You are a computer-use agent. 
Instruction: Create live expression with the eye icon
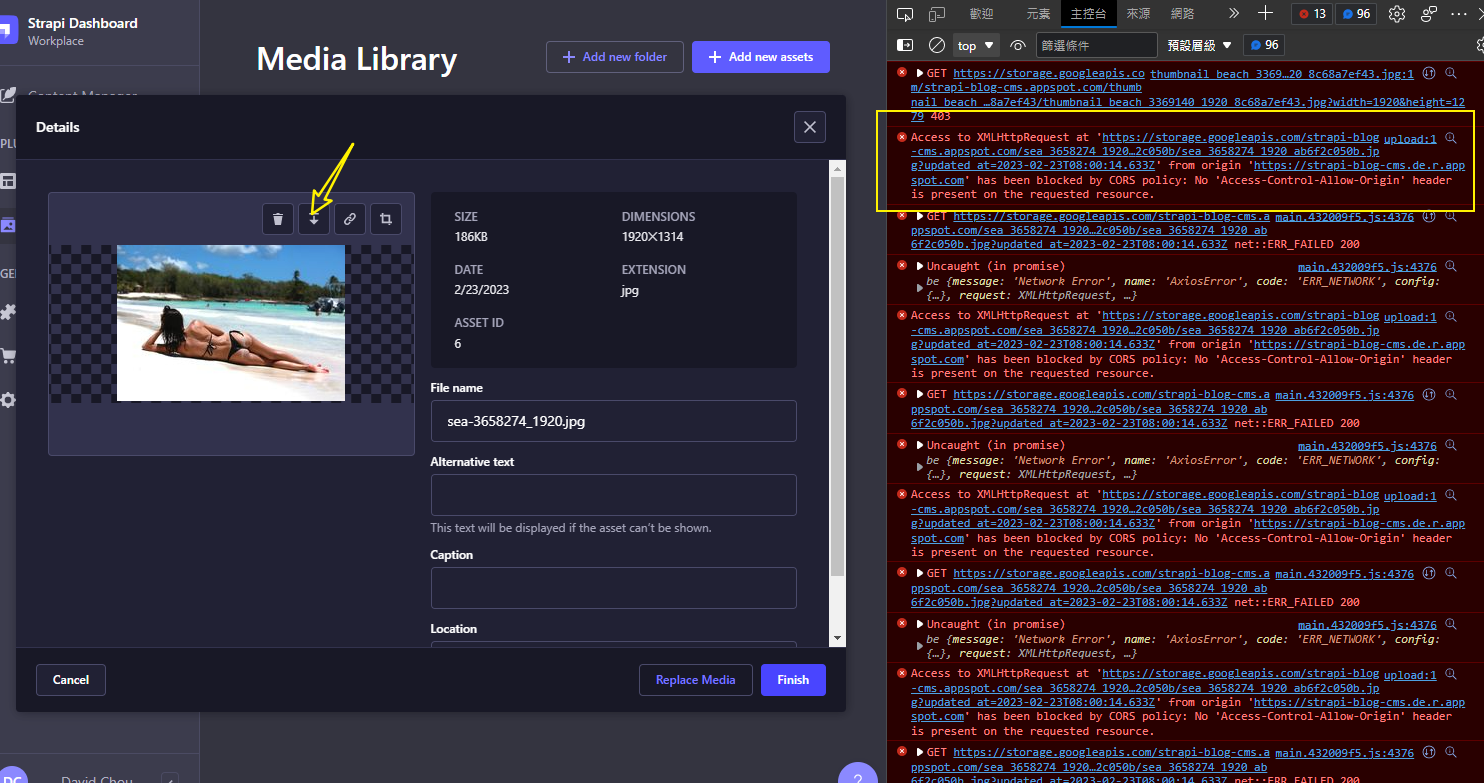tap(1018, 45)
